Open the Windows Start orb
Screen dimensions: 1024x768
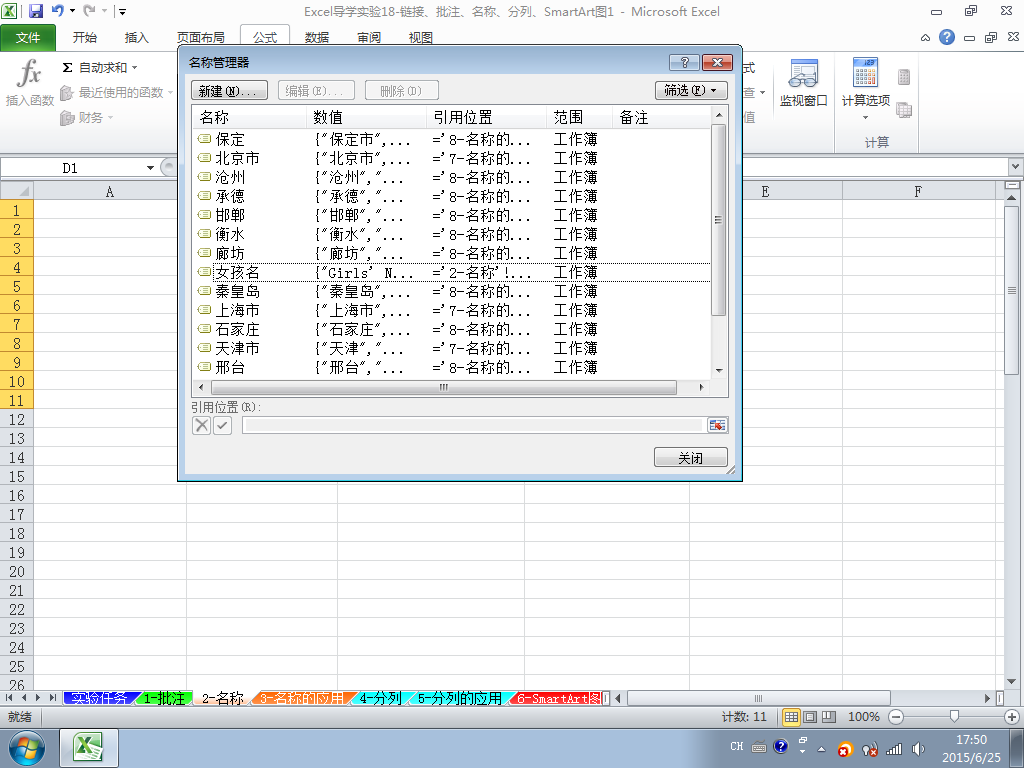(x=27, y=748)
